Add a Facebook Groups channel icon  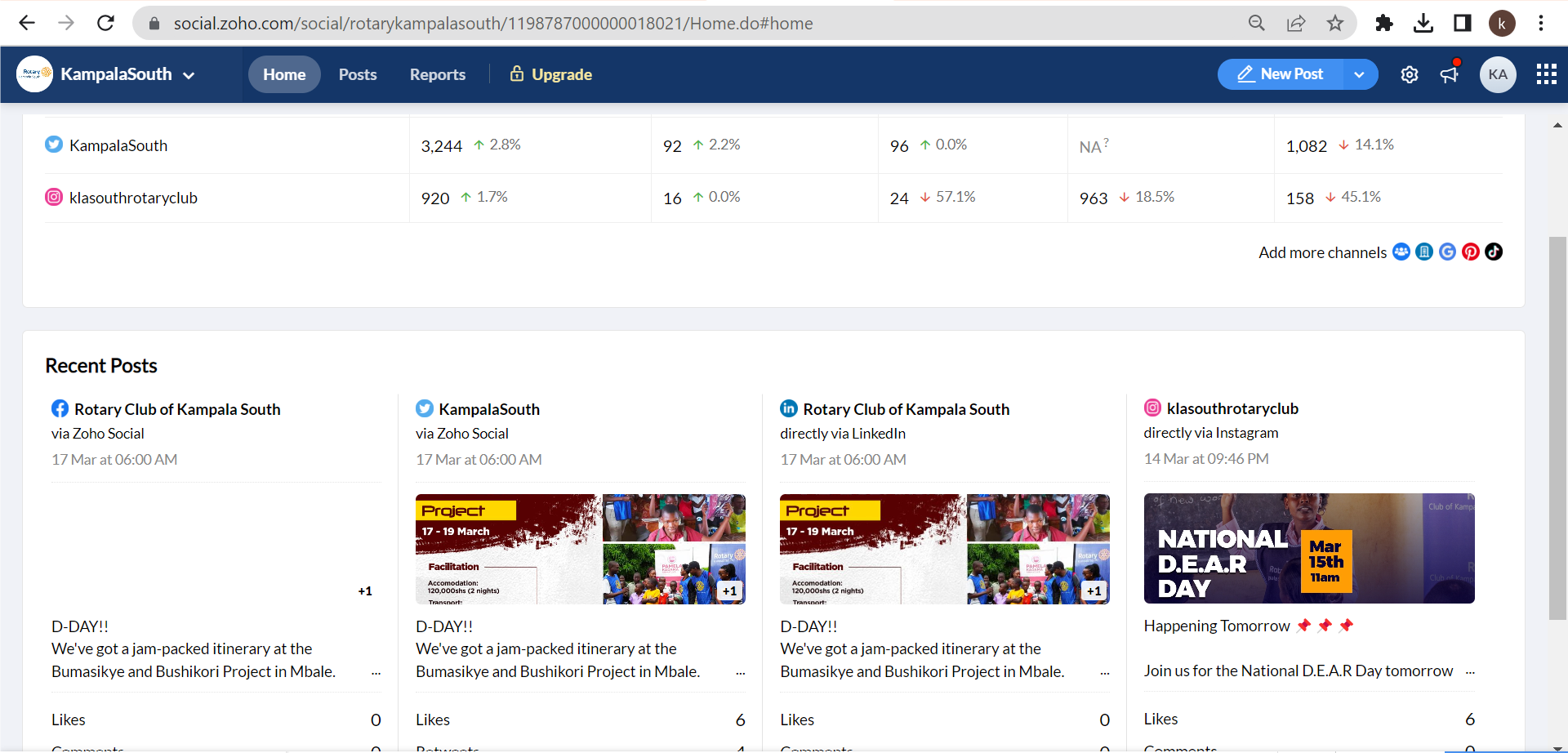click(1401, 252)
